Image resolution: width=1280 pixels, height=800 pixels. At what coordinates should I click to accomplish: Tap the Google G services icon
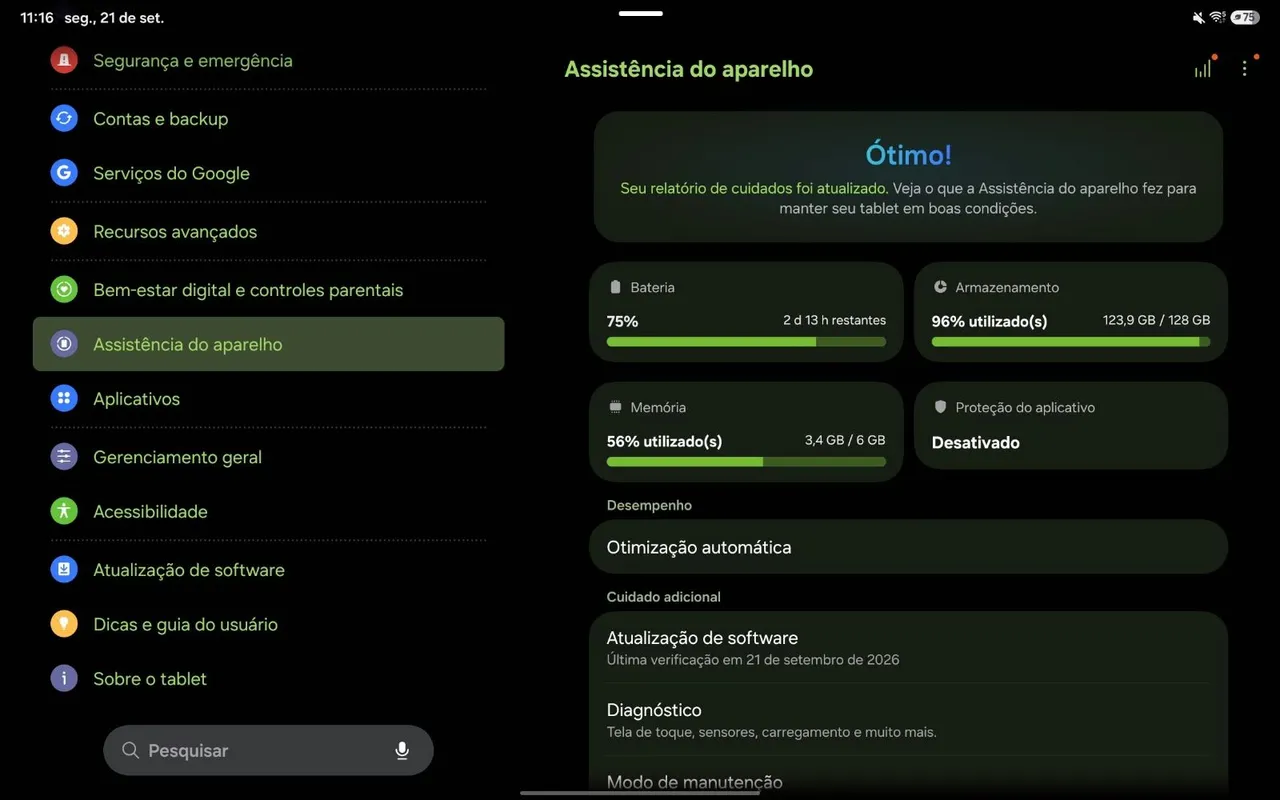64,173
